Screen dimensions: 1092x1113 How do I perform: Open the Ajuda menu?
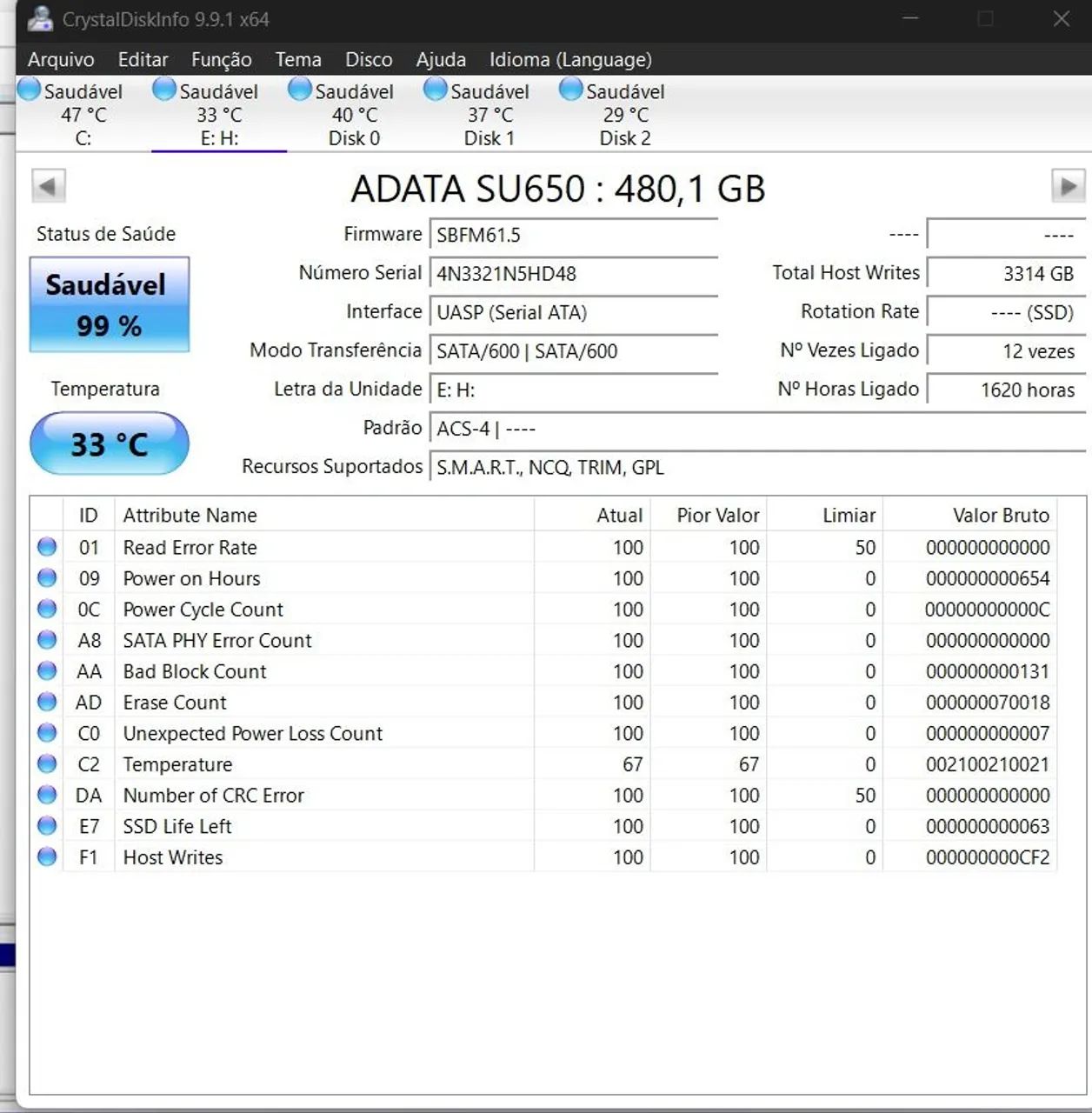(441, 59)
